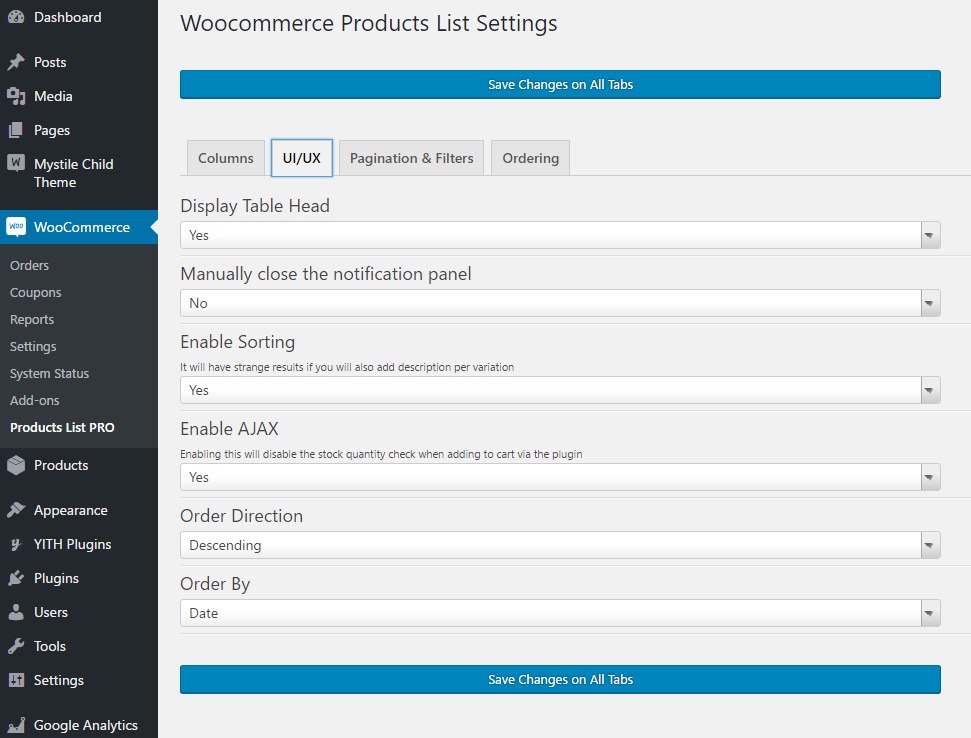Open the Order By dropdown
Screen dimensions: 971x738
click(x=560, y=613)
